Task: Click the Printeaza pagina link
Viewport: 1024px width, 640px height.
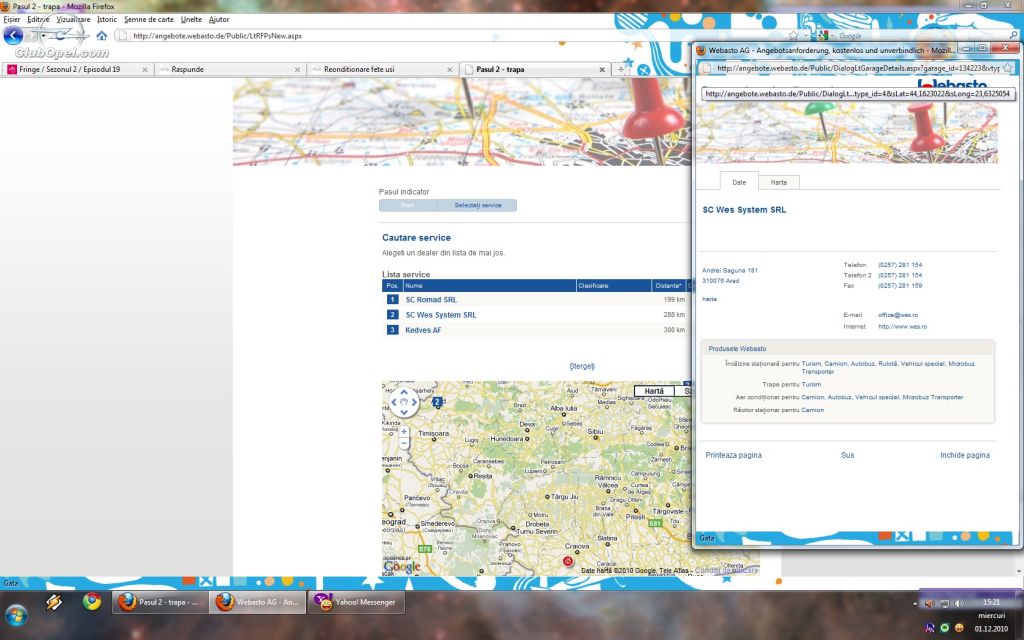Action: [733, 455]
